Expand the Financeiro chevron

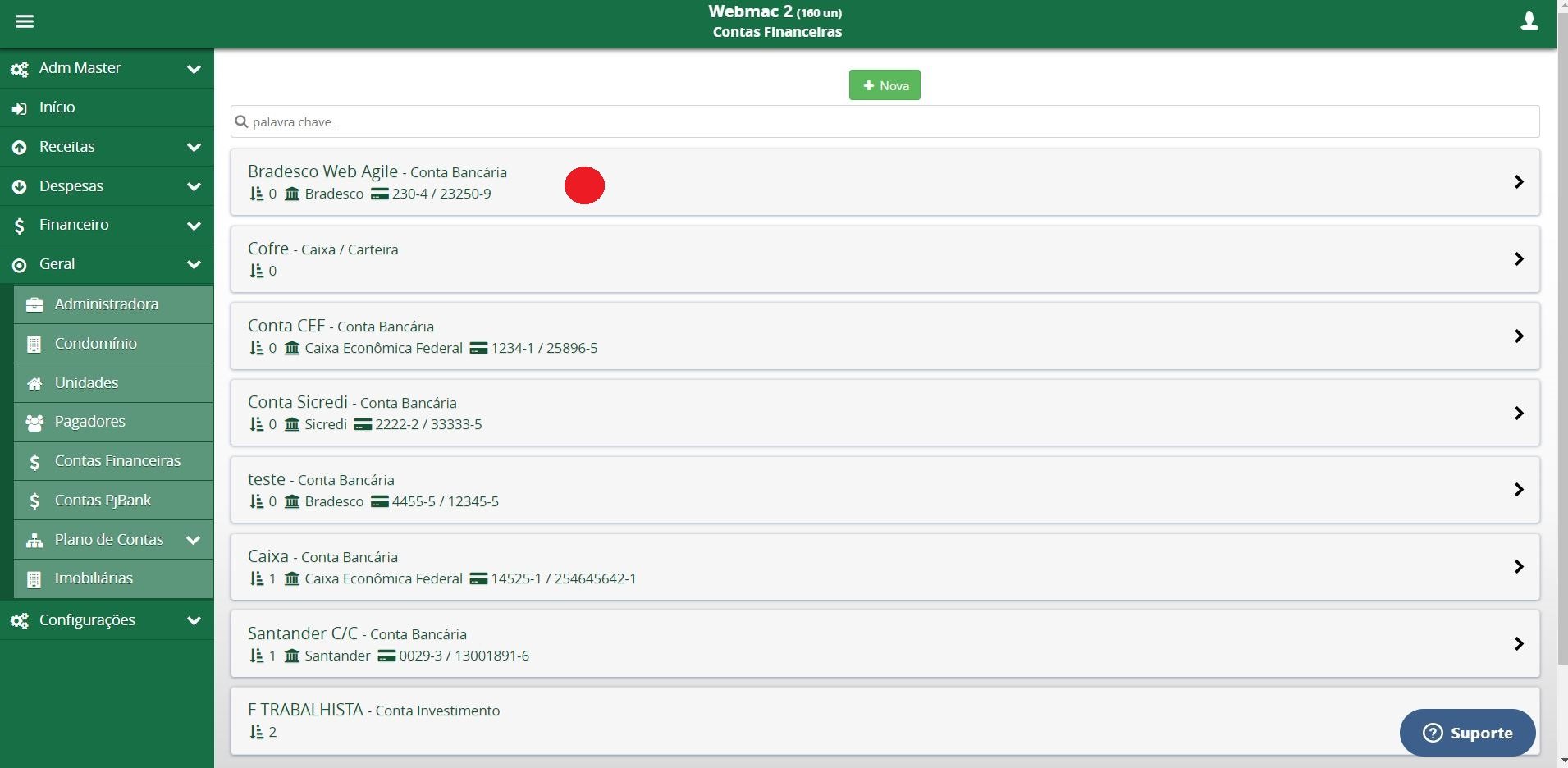tap(194, 226)
